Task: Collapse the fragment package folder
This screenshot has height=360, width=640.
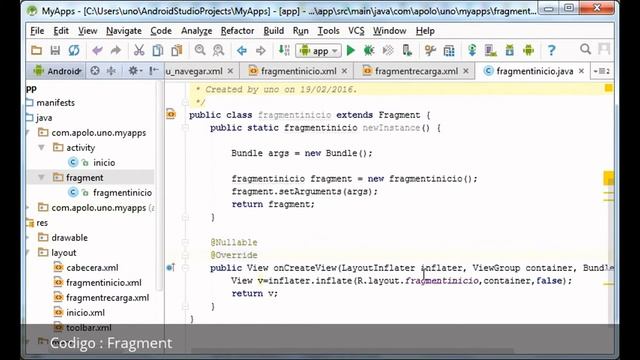Action: pos(41,178)
